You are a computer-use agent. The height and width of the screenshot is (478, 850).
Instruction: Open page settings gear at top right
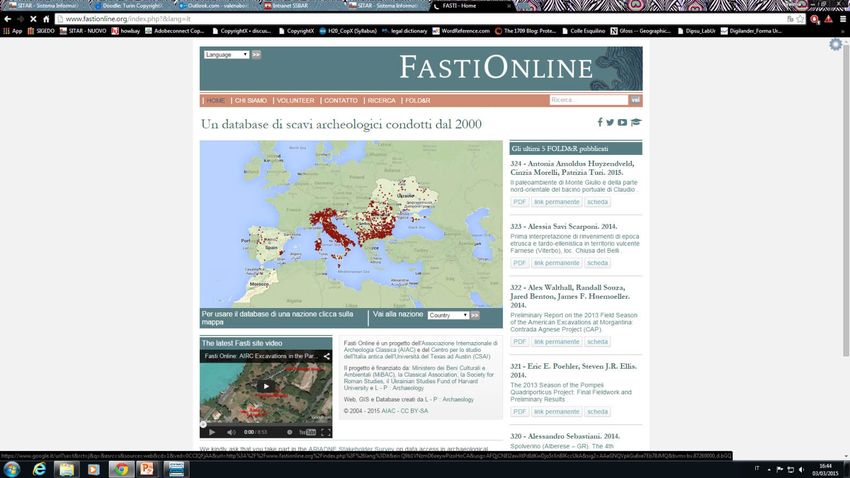click(835, 44)
